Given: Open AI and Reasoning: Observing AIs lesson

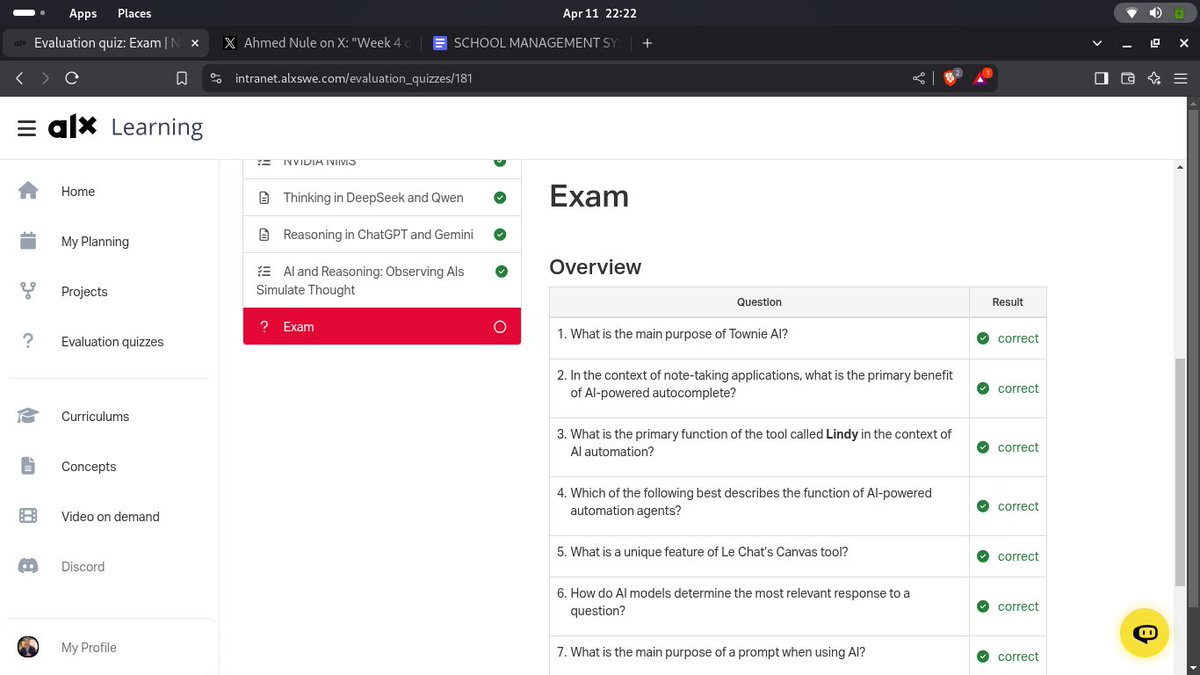Looking at the screenshot, I should 382,280.
